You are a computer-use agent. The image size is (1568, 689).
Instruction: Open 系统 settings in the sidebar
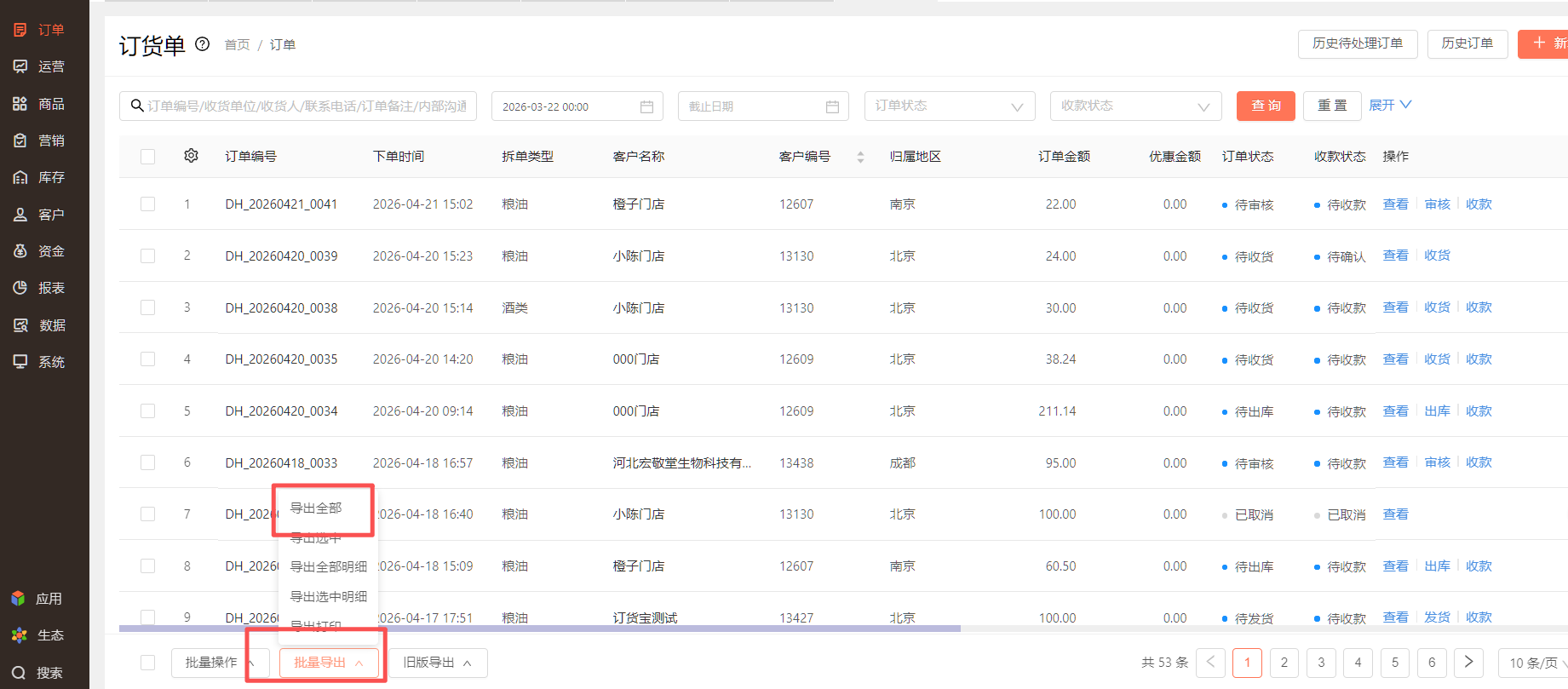click(x=39, y=362)
